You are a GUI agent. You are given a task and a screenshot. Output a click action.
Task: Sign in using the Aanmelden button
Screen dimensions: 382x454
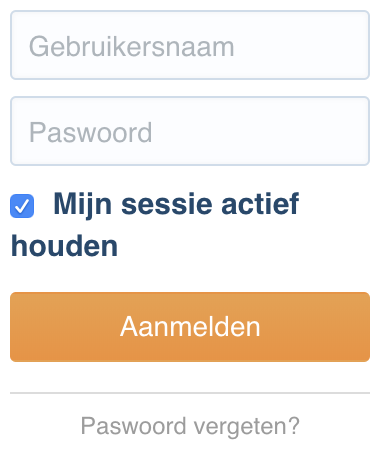[x=190, y=327]
